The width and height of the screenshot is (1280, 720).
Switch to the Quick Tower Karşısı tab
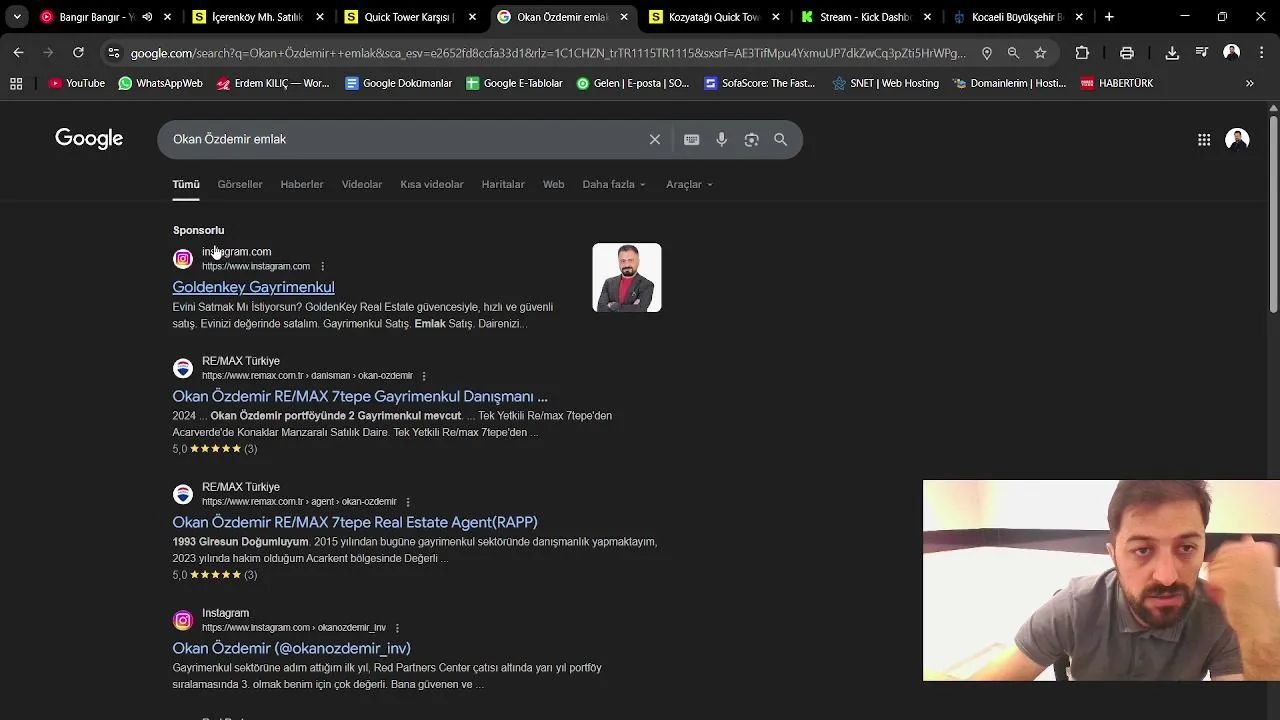408,17
